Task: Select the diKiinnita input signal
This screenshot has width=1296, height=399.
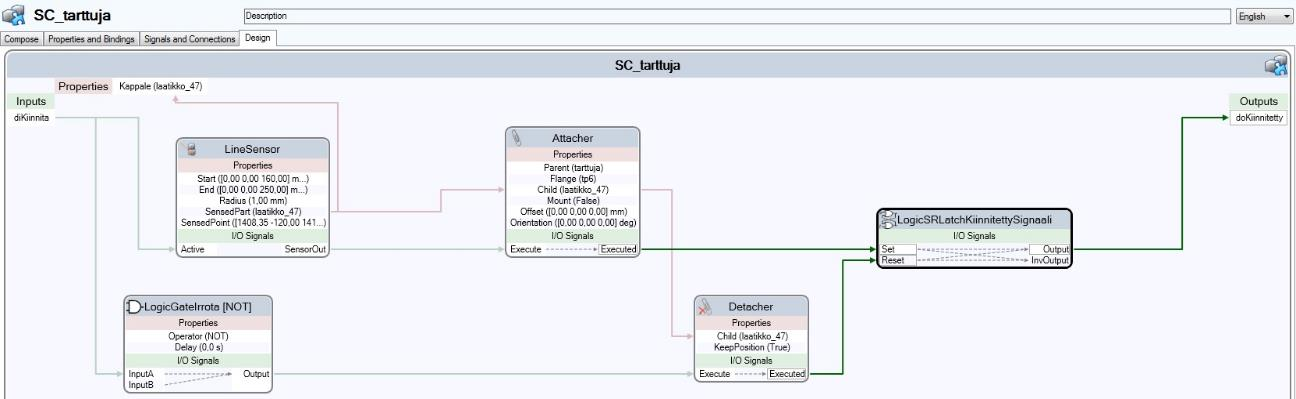Action: pos(31,118)
